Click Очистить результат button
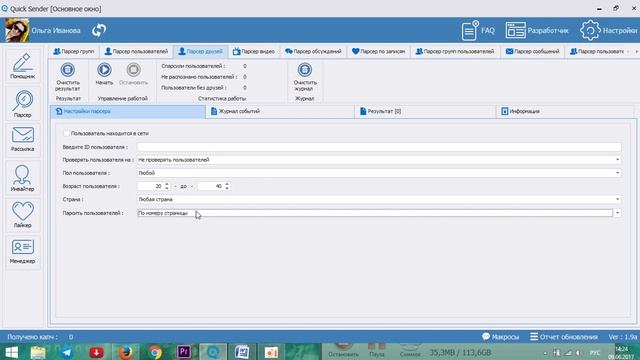The image size is (640, 360). point(68,77)
